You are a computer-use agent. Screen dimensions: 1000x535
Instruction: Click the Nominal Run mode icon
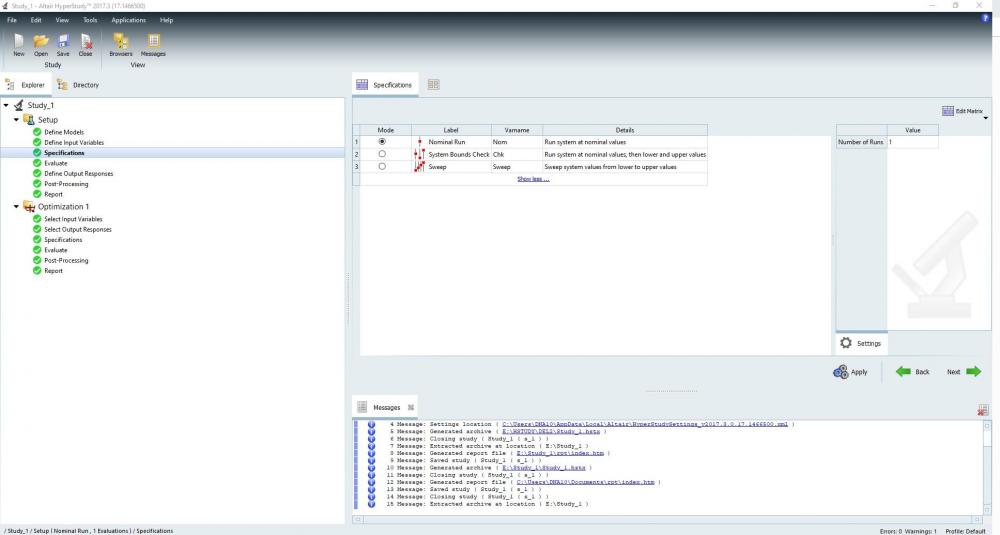tap(420, 142)
